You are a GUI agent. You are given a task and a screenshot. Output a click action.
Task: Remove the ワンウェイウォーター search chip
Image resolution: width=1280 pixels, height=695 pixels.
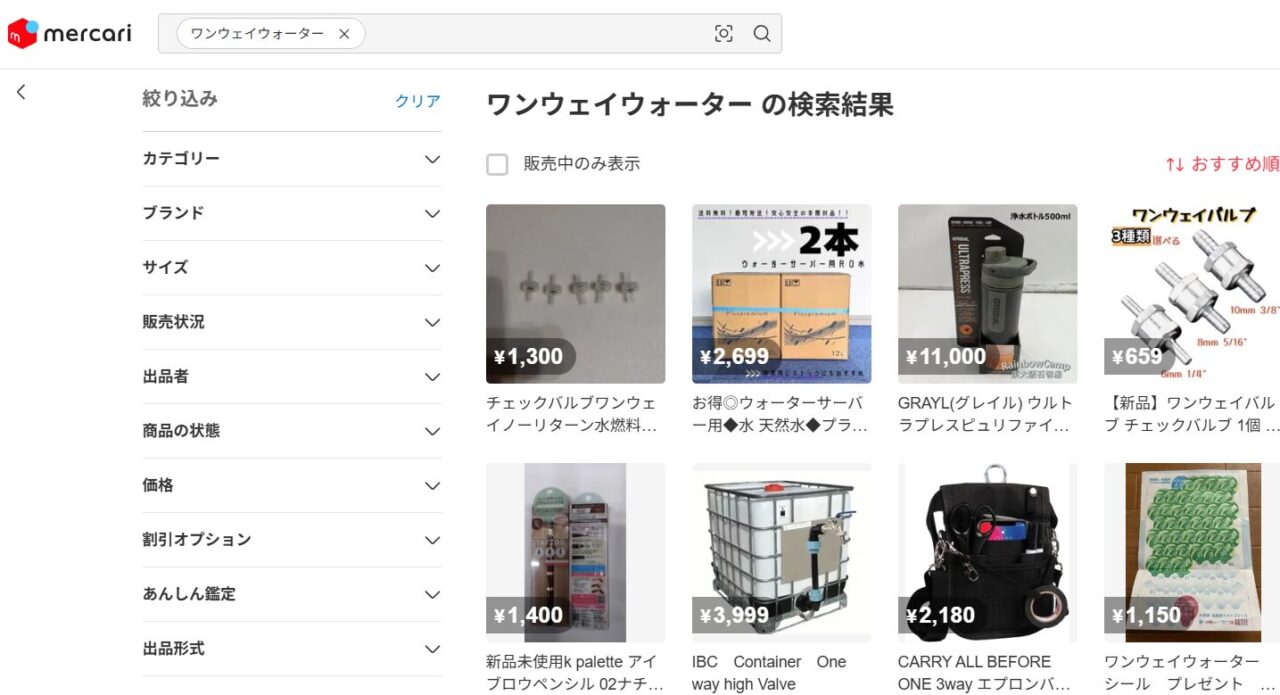pos(344,34)
